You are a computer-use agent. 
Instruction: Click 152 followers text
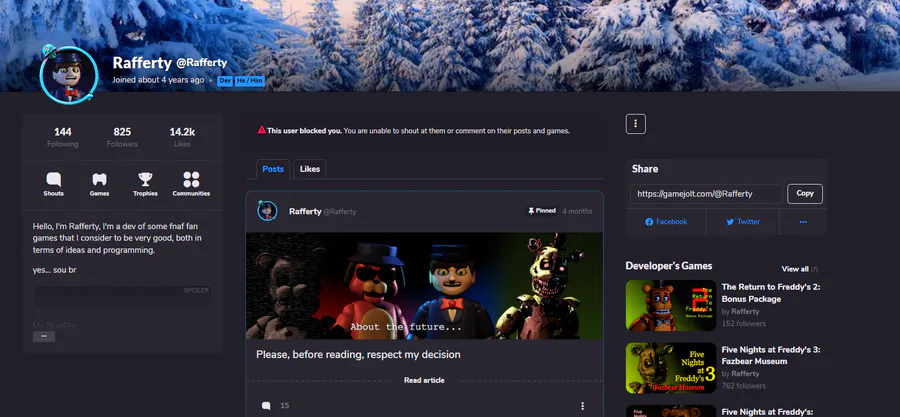tap(743, 324)
